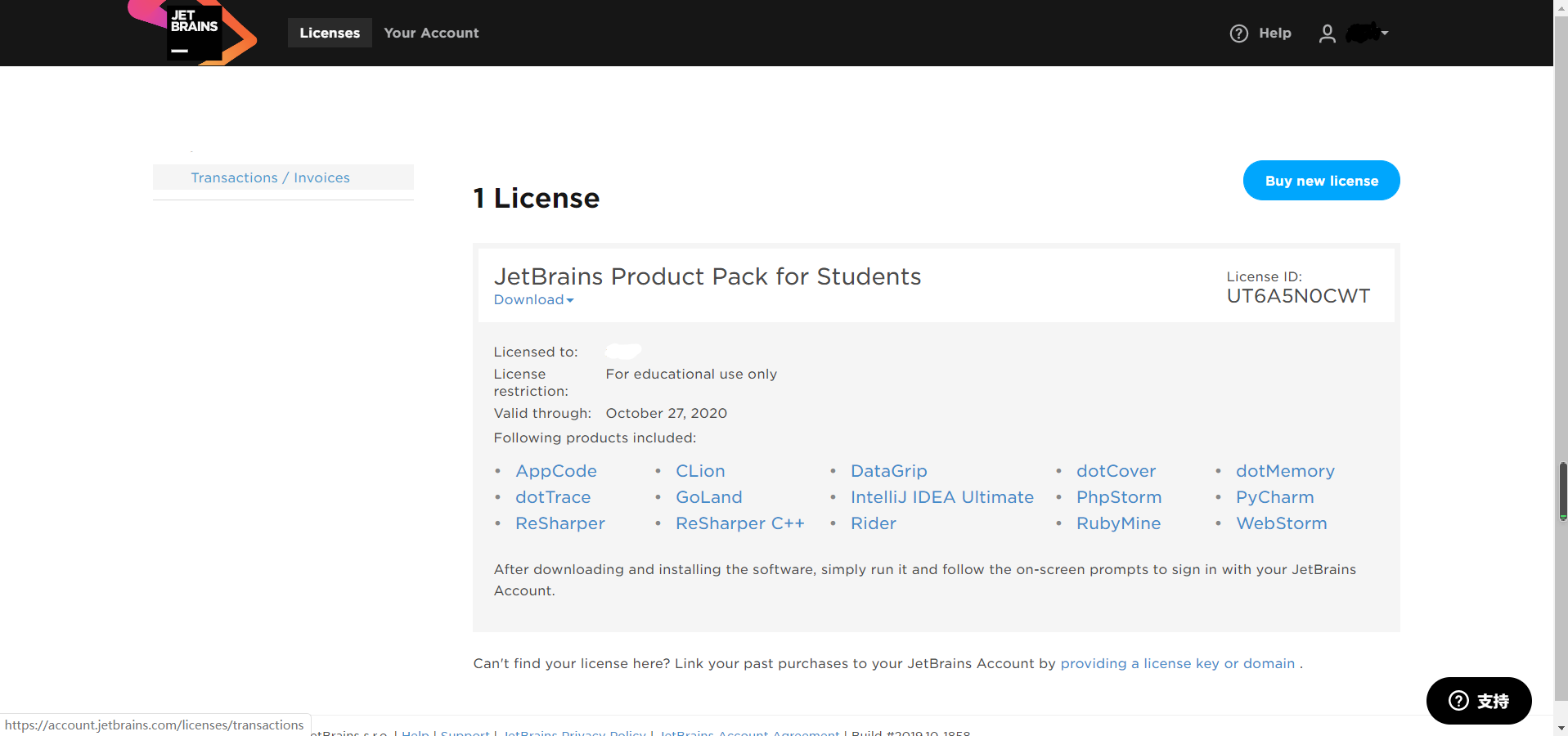The width and height of the screenshot is (1568, 736).
Task: Open the PyCharm product link
Action: (x=1274, y=496)
